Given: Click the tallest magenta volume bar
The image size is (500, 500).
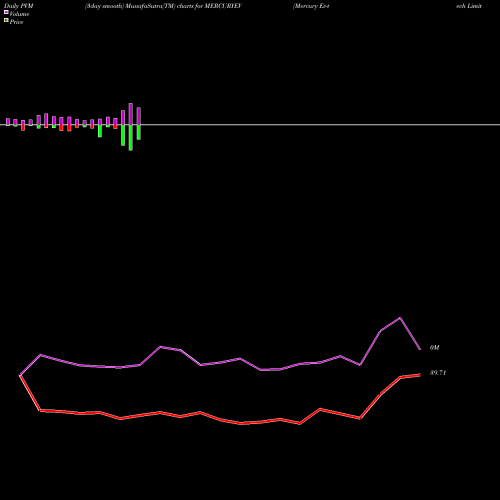Looking at the screenshot, I should [x=131, y=114].
